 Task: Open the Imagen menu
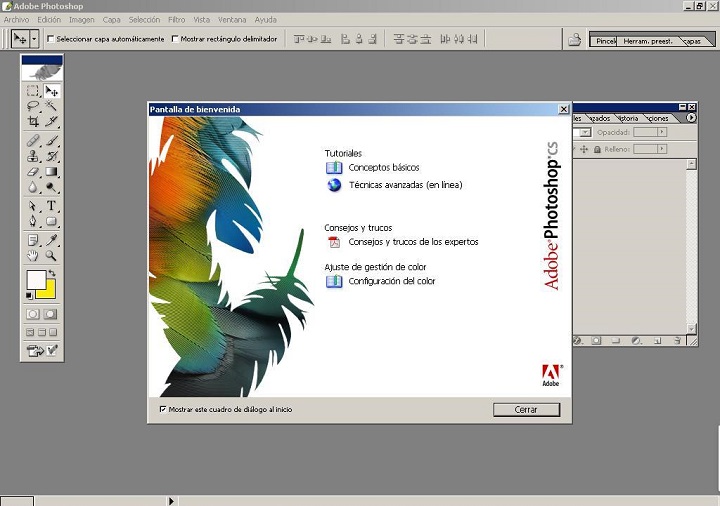(81, 20)
